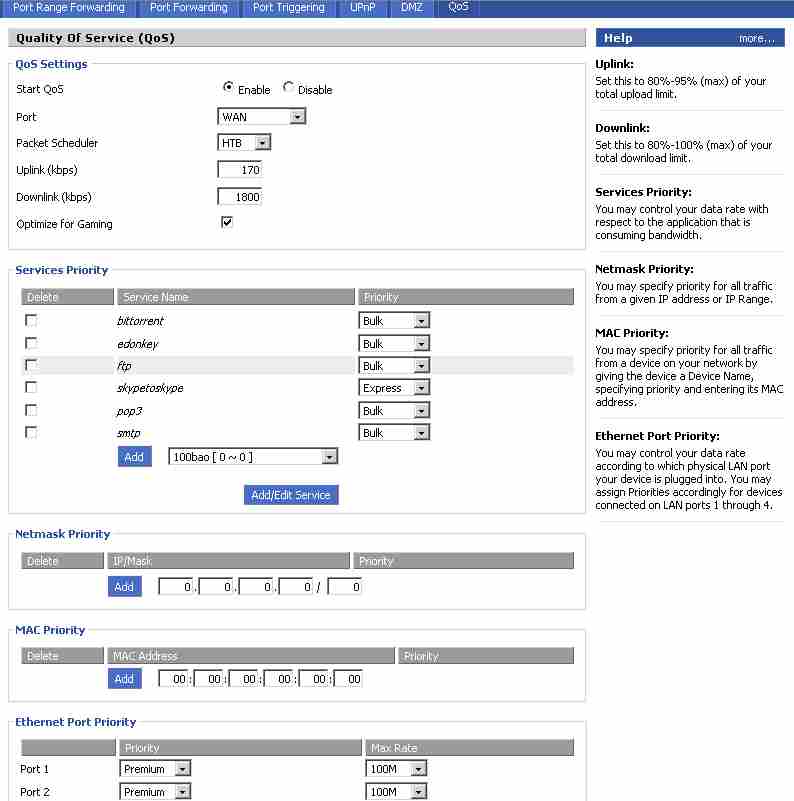
Task: Check the delete box for smtp
Action: click(31, 433)
